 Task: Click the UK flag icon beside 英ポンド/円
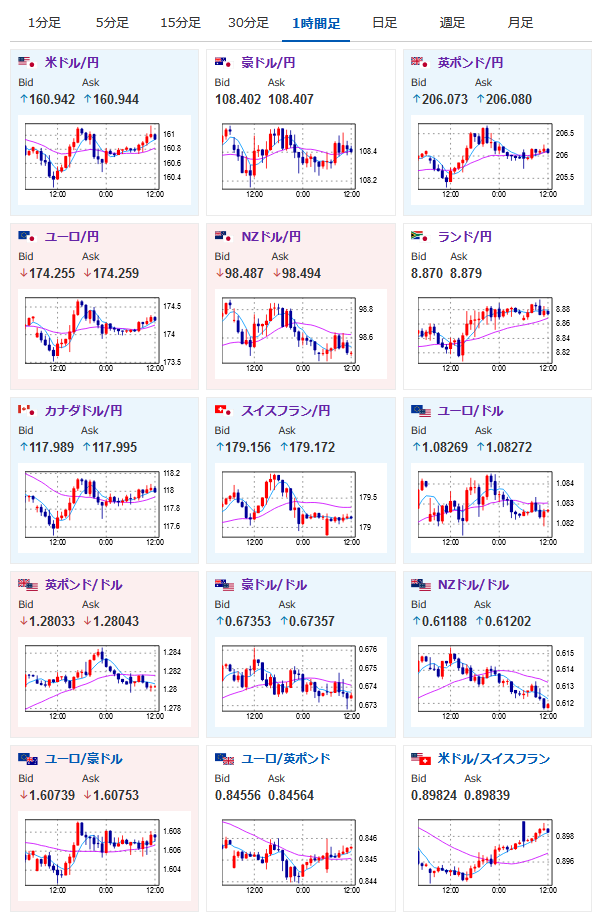[420, 62]
